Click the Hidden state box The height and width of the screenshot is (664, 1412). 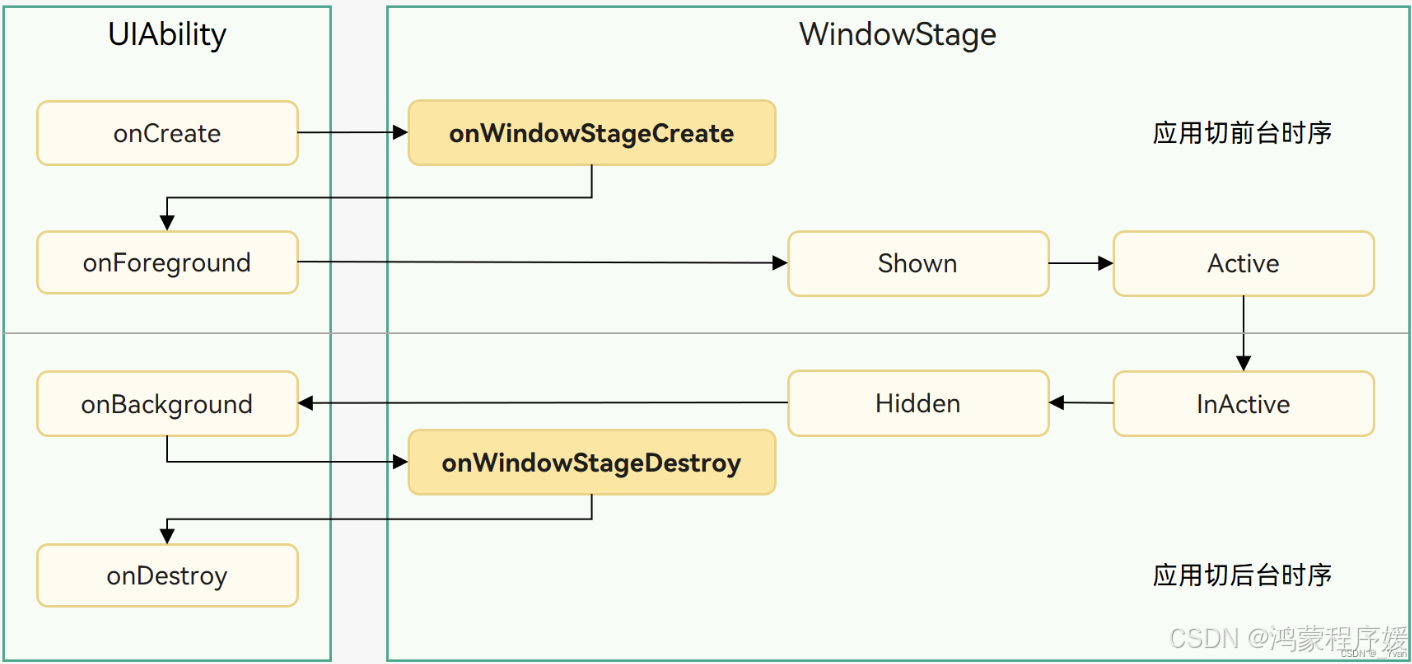(918, 403)
